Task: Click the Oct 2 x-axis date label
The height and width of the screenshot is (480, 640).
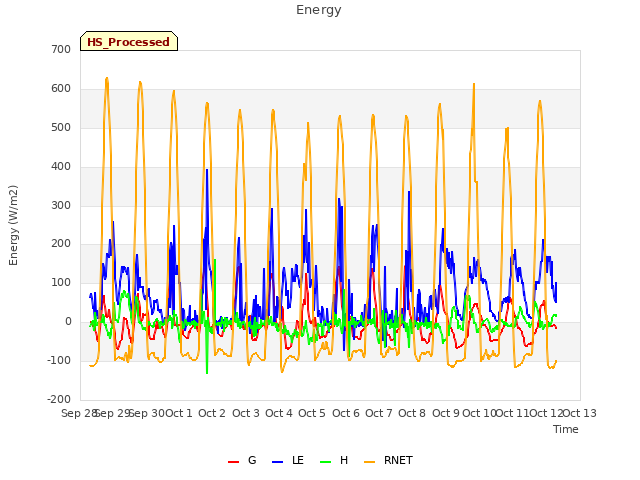Action: pyautogui.click(x=212, y=413)
